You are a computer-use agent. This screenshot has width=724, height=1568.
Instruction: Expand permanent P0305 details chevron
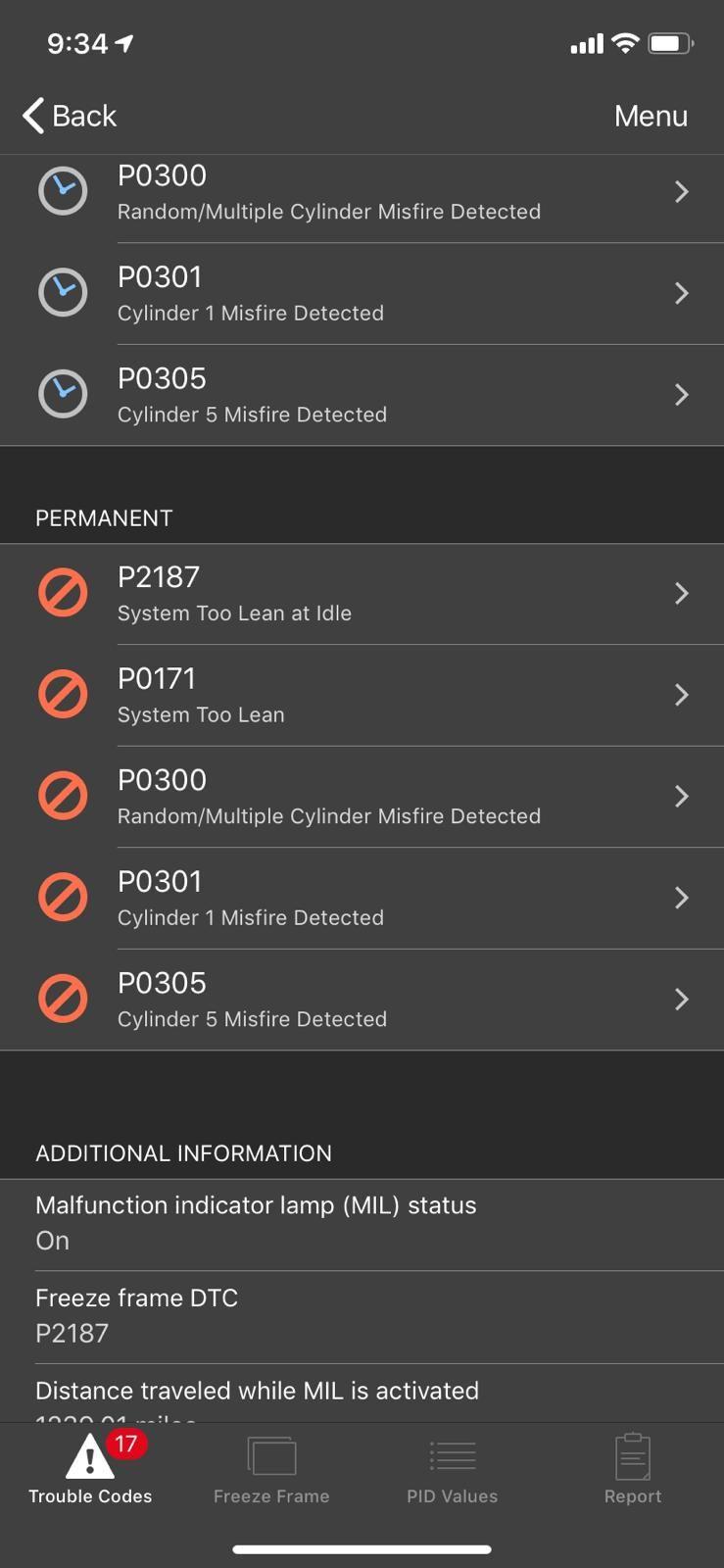[682, 999]
